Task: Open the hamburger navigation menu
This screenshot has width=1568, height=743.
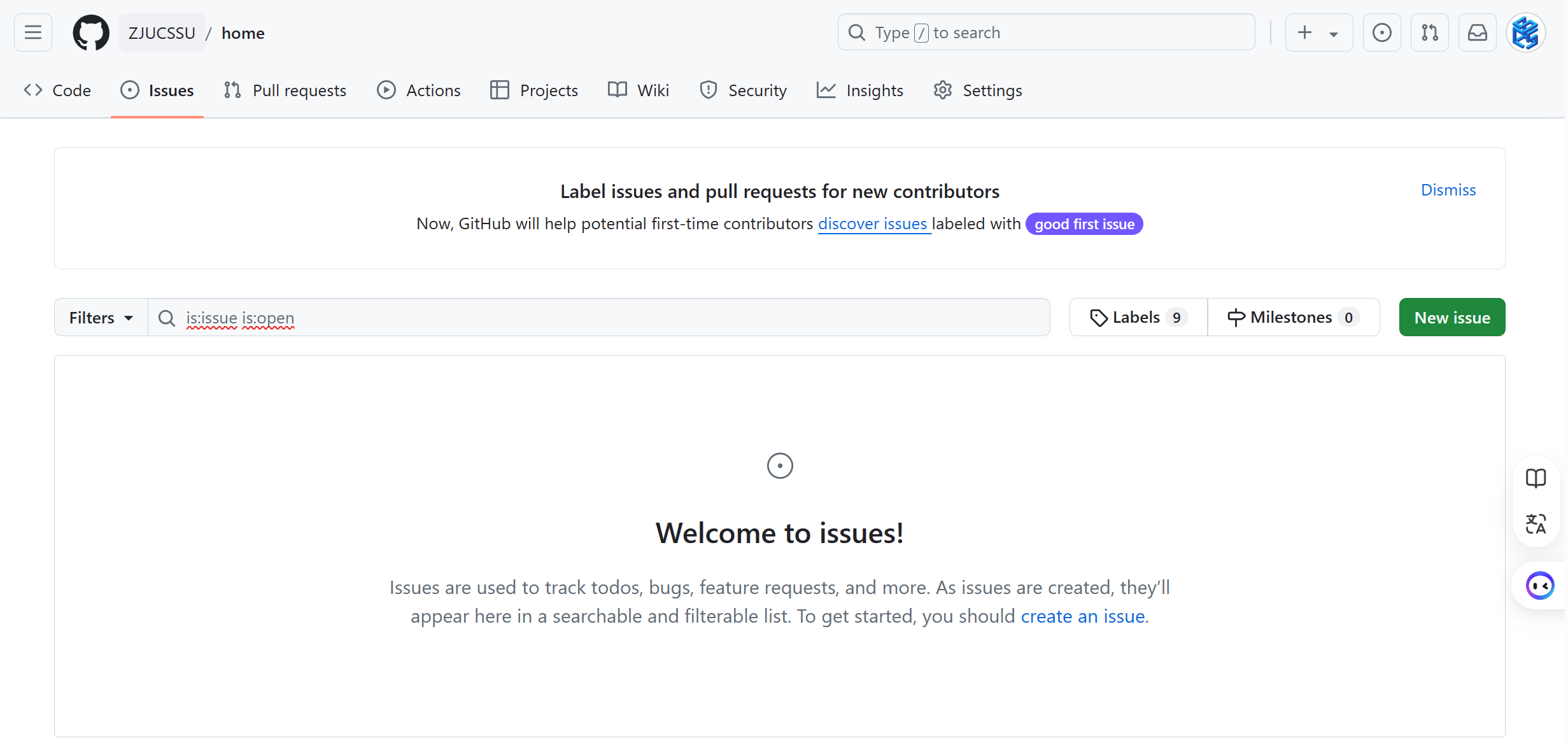Action: [x=33, y=32]
